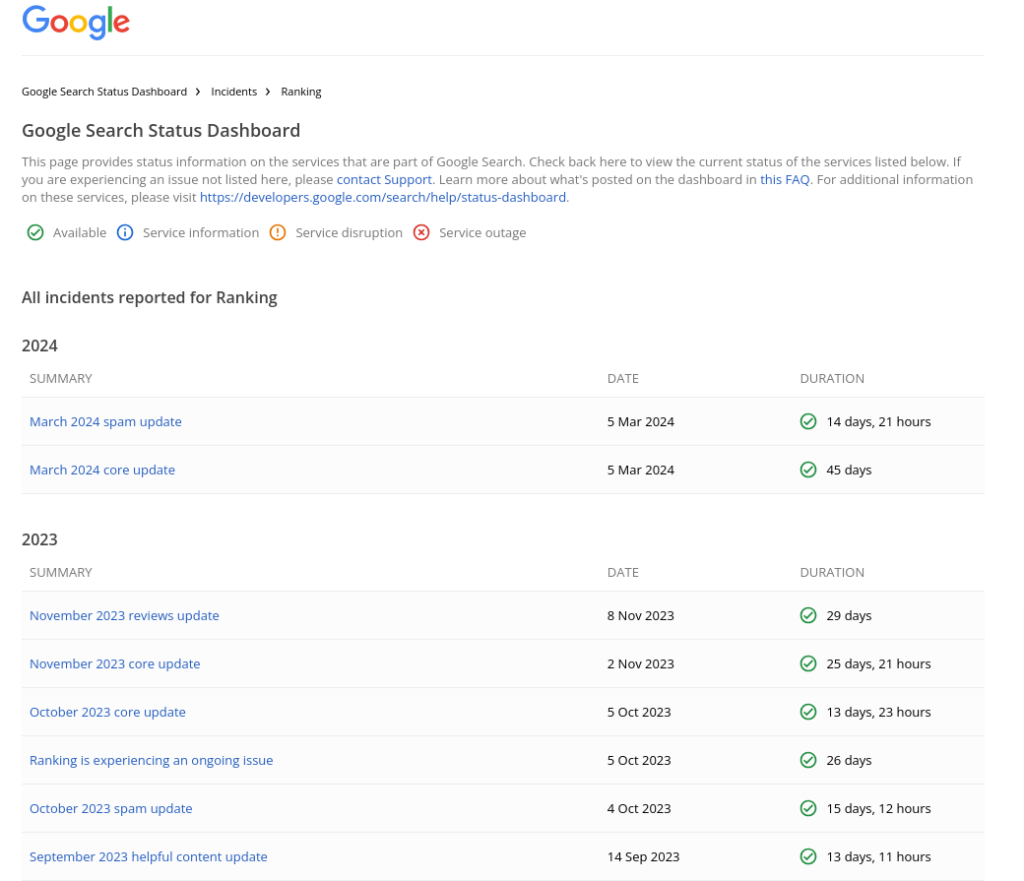Select the Ranking breadcrumb item
This screenshot has height=881, width=1024.
pyautogui.click(x=300, y=91)
